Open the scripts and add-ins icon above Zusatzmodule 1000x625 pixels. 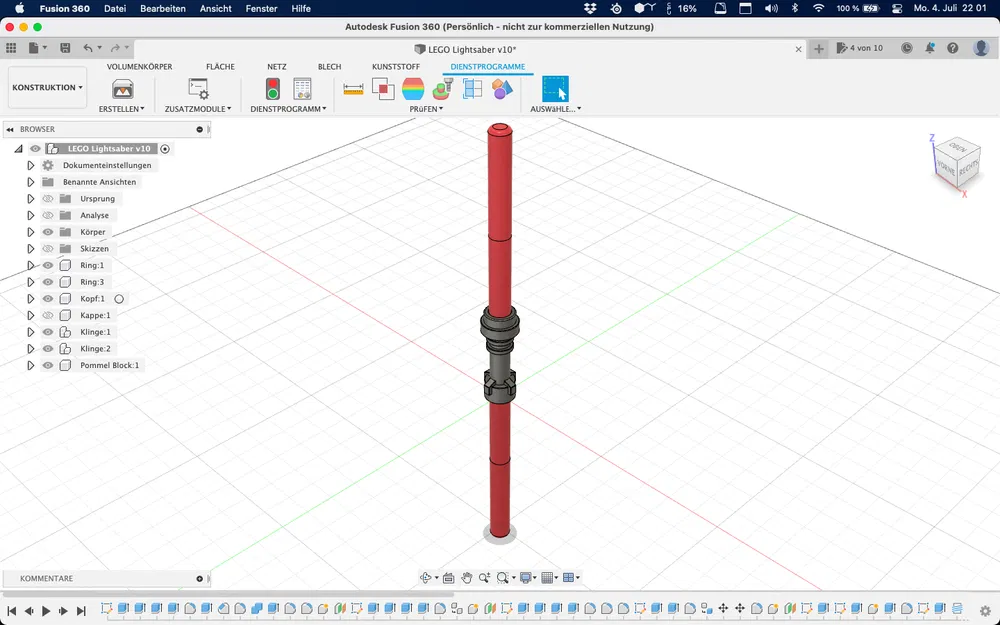[198, 89]
